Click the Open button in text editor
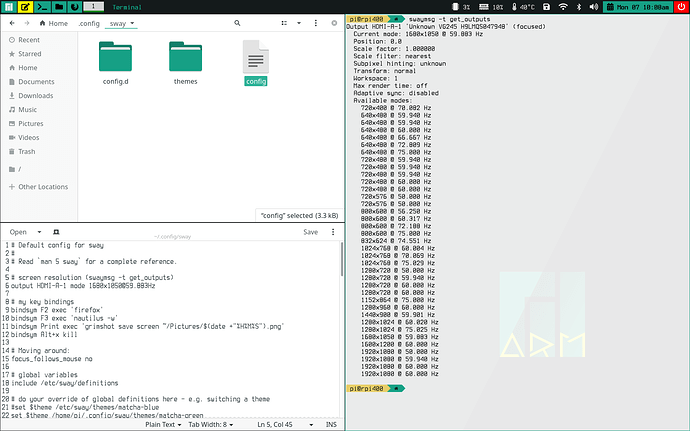This screenshot has height=431, width=690. [18, 232]
